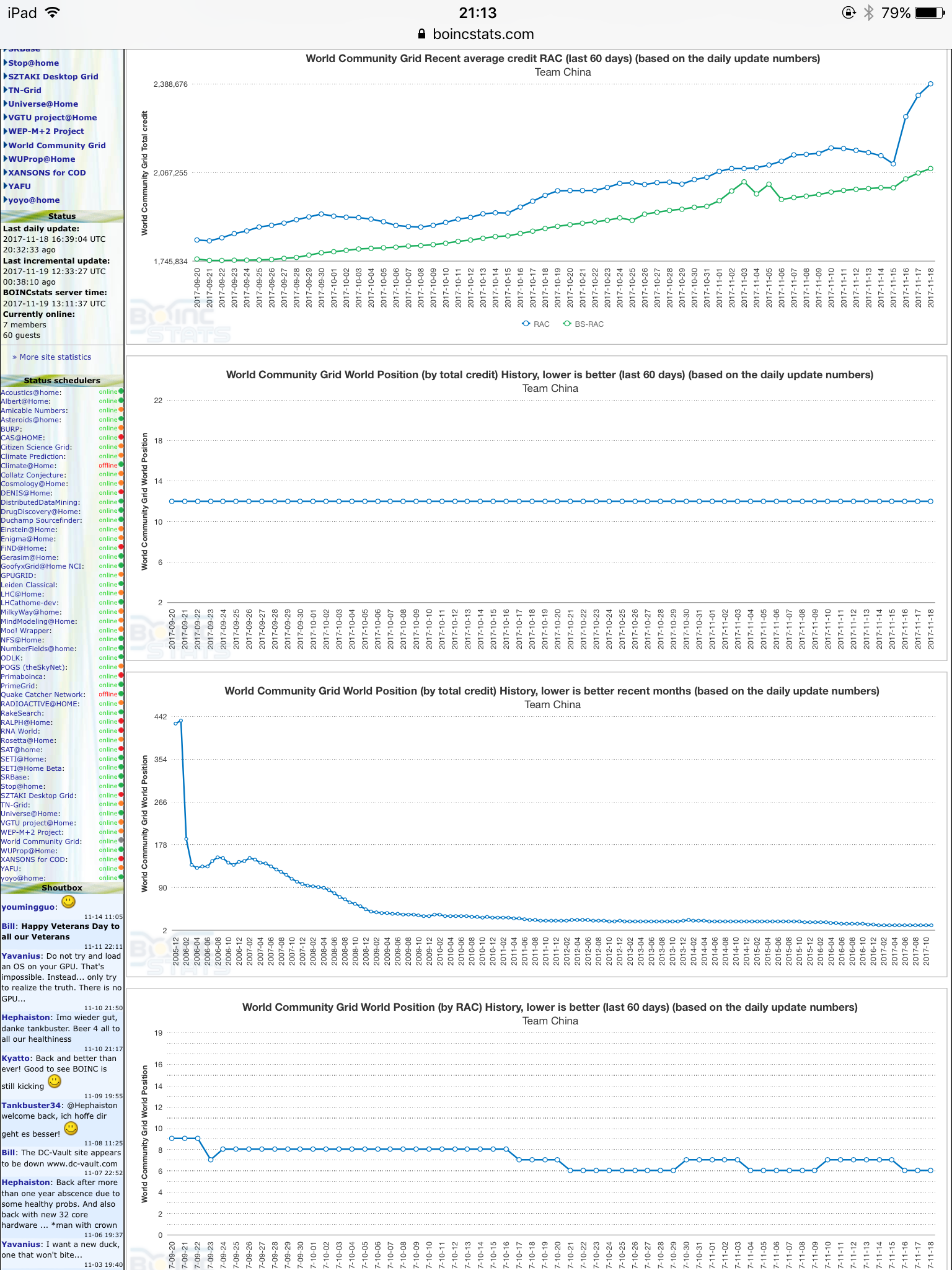Click smiley emoji after Kyatto's message
Screen dimensions: 952x1270
[55, 1081]
